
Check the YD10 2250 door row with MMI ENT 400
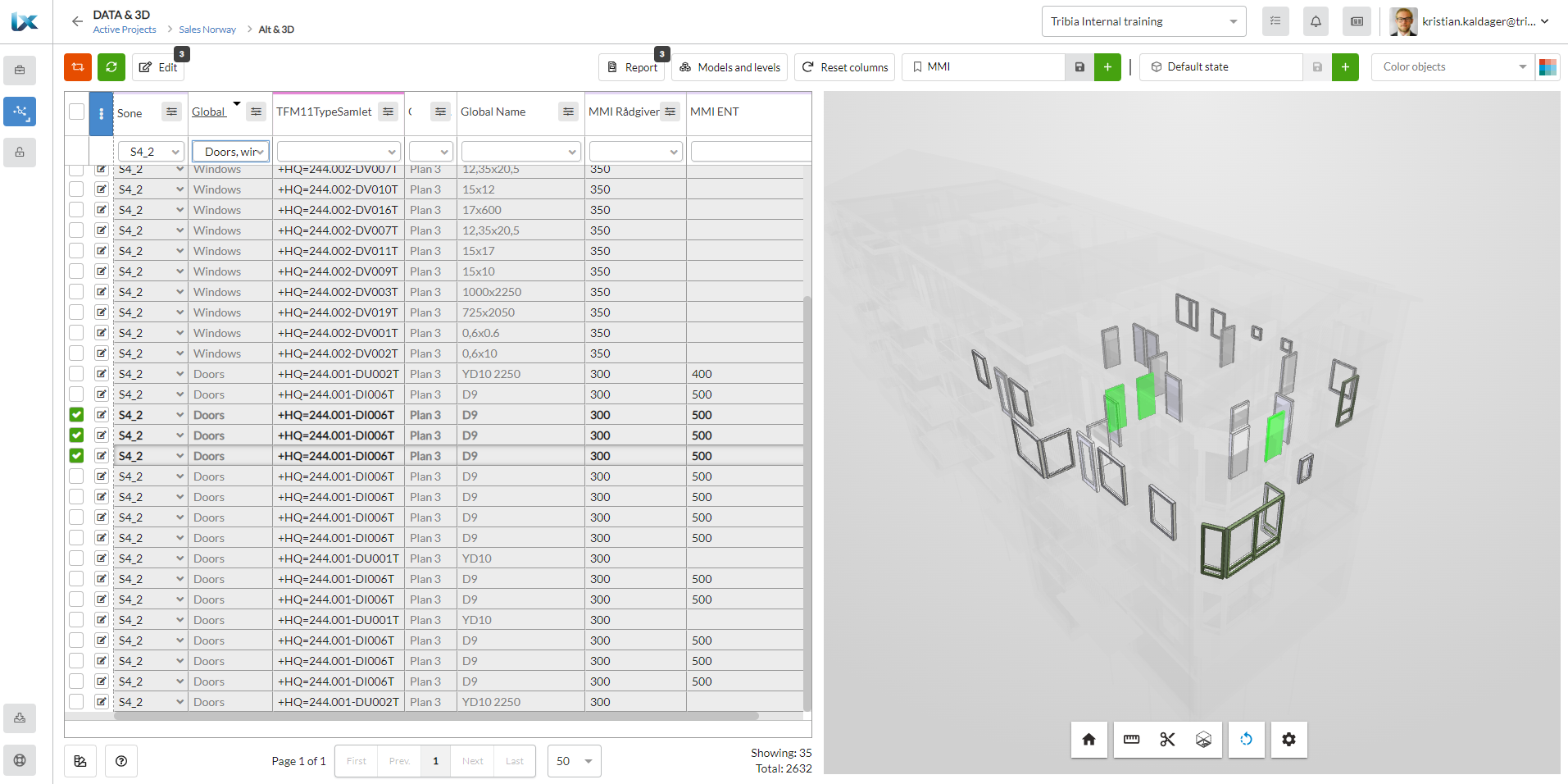77,374
